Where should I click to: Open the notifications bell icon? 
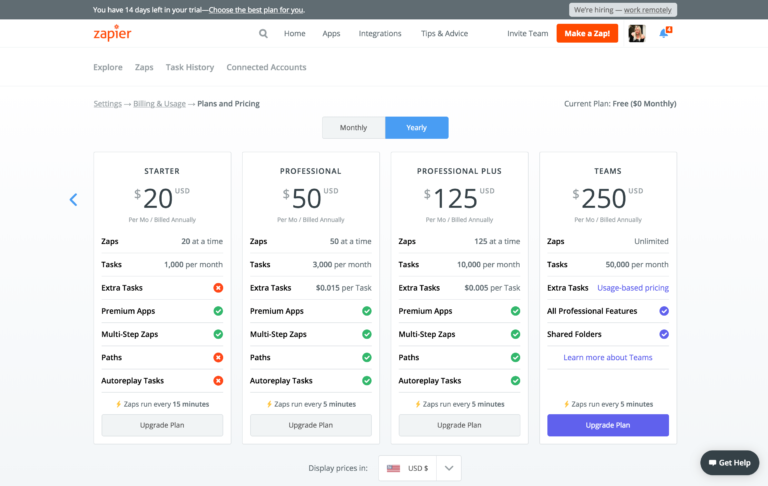click(x=665, y=32)
